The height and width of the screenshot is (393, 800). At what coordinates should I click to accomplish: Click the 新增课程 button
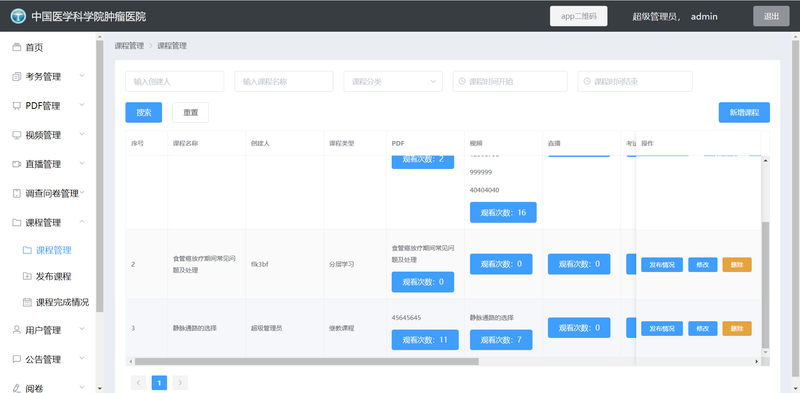tap(744, 113)
